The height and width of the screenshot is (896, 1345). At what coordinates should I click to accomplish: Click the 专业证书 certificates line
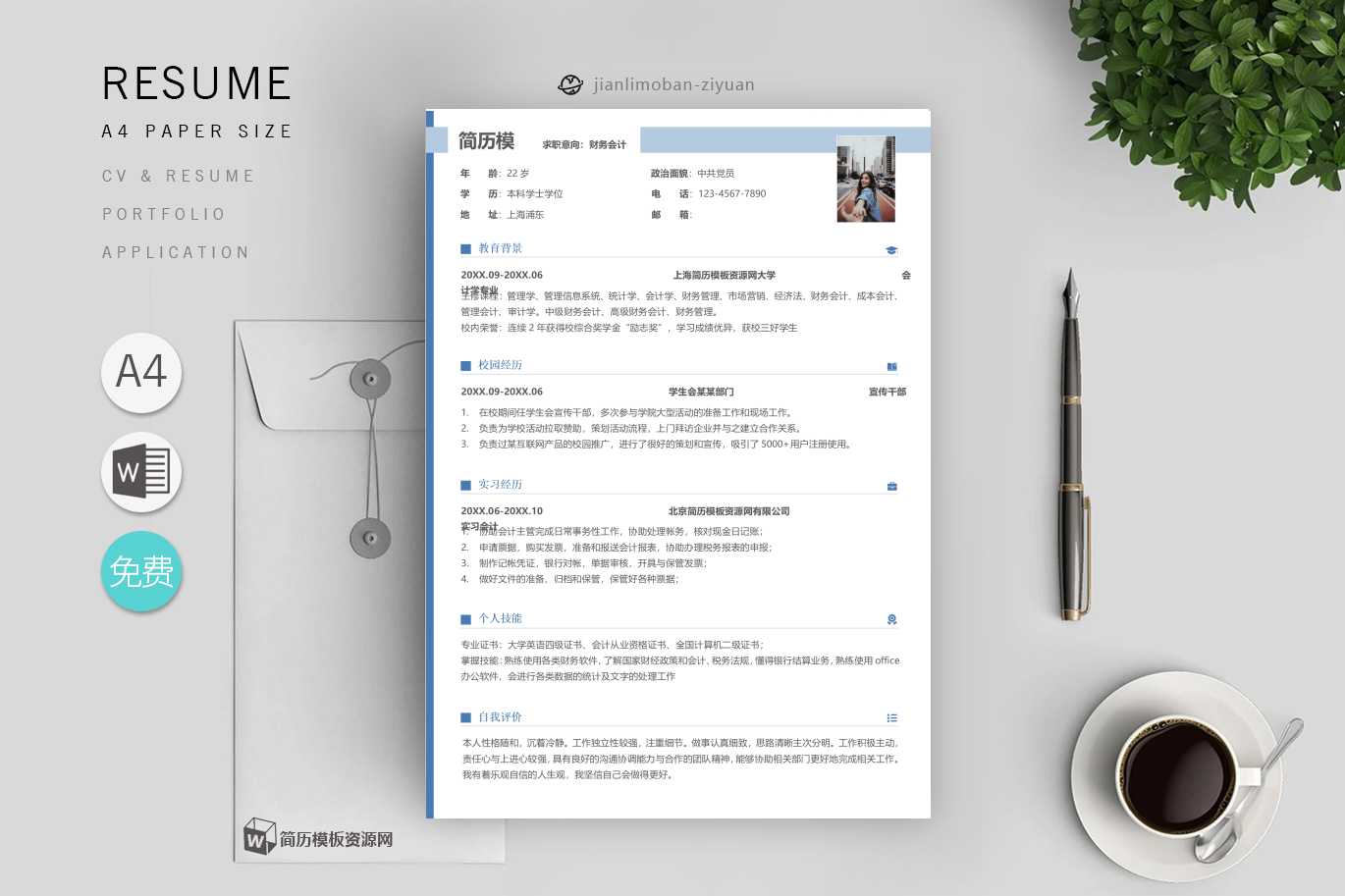613,645
